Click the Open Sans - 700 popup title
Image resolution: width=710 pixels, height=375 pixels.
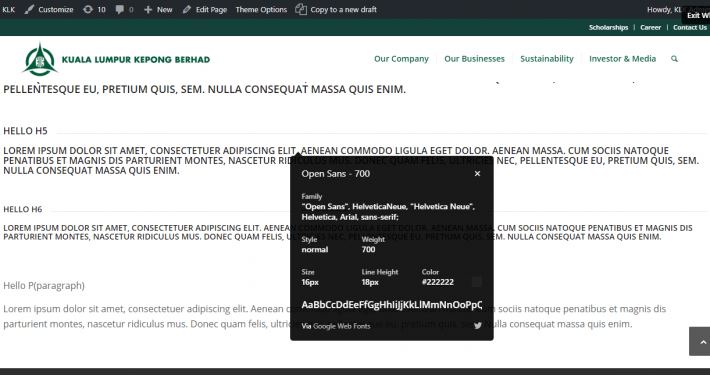[336, 174]
